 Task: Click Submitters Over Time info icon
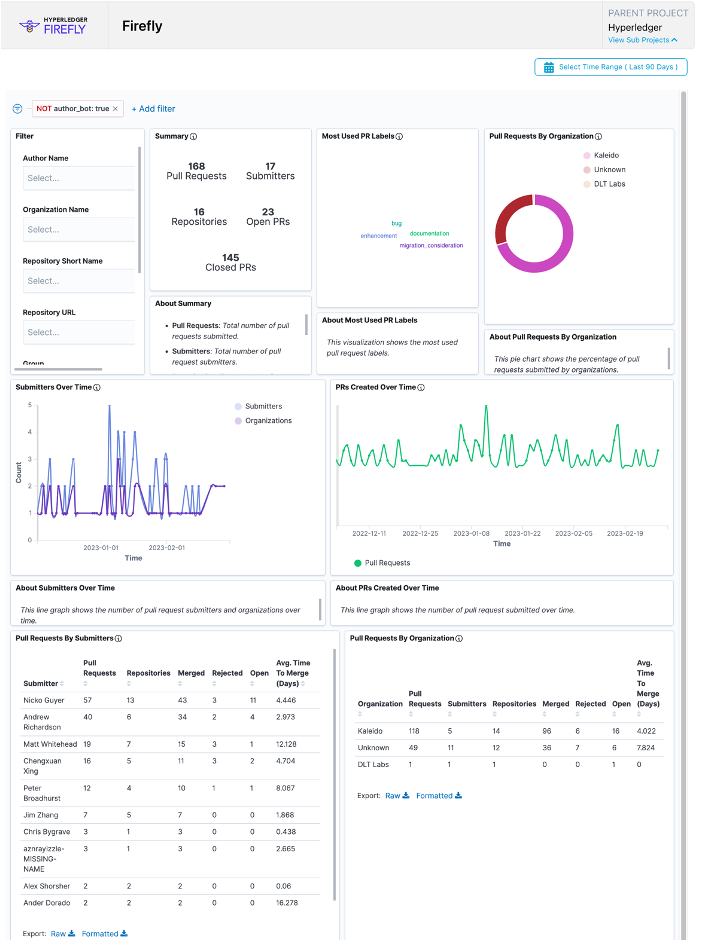97,387
